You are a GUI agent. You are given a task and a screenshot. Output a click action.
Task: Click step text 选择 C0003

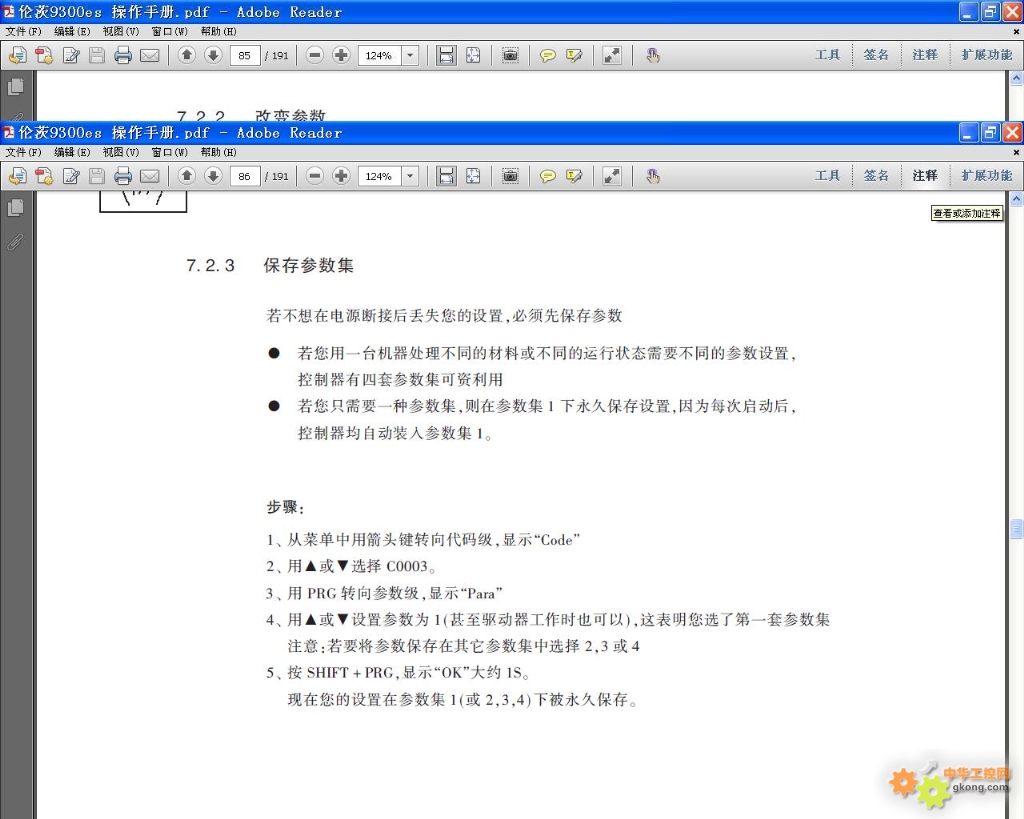click(x=390, y=566)
